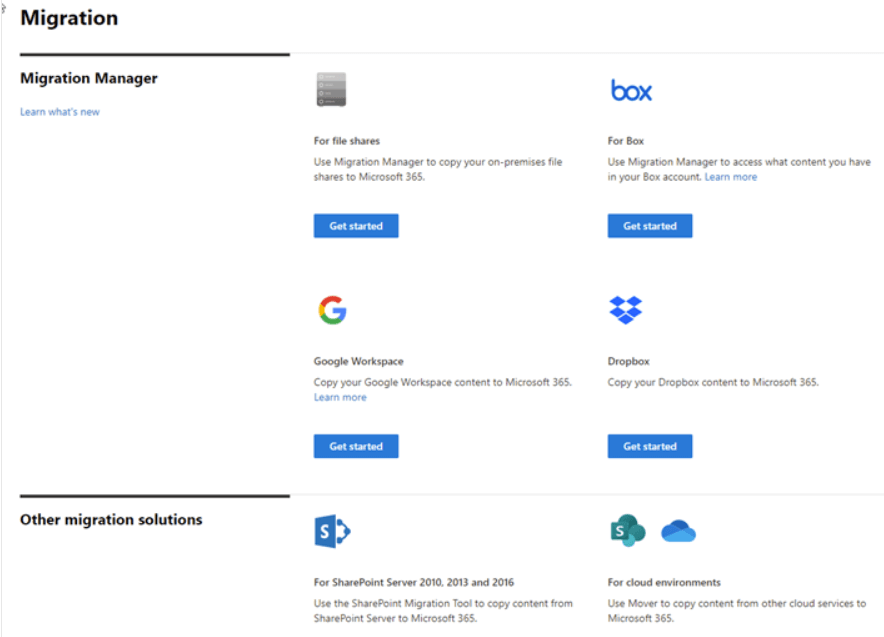Click the Migration Manager section heading

(x=89, y=78)
